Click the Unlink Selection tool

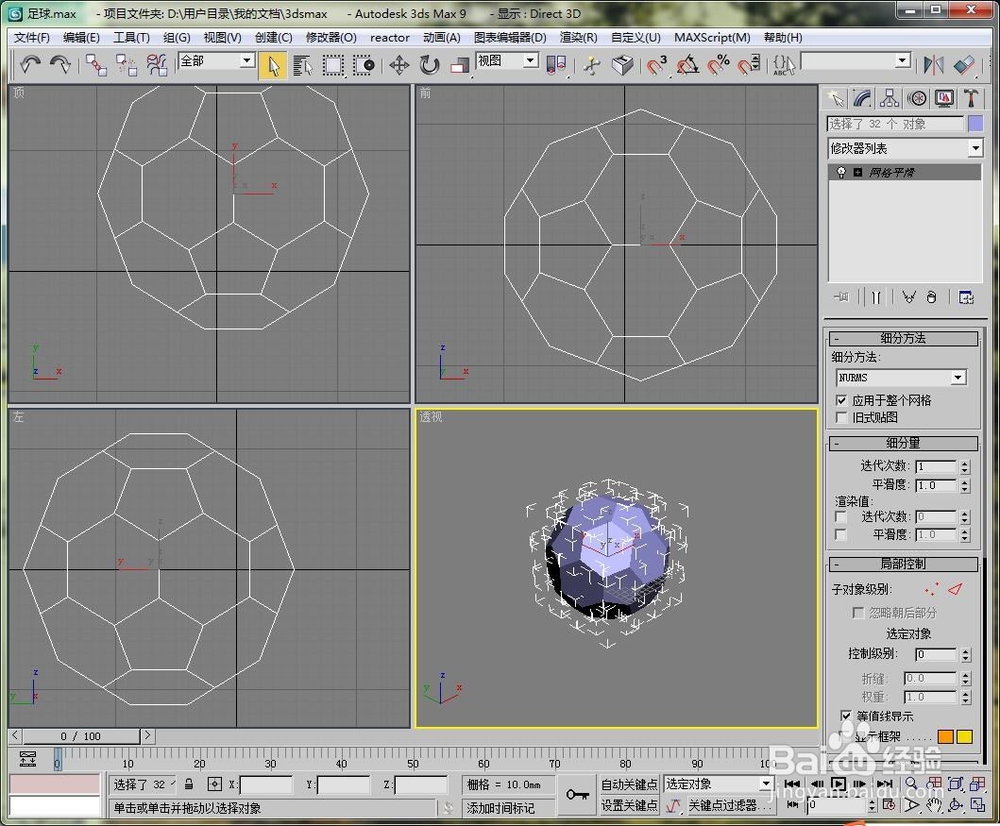click(x=126, y=65)
